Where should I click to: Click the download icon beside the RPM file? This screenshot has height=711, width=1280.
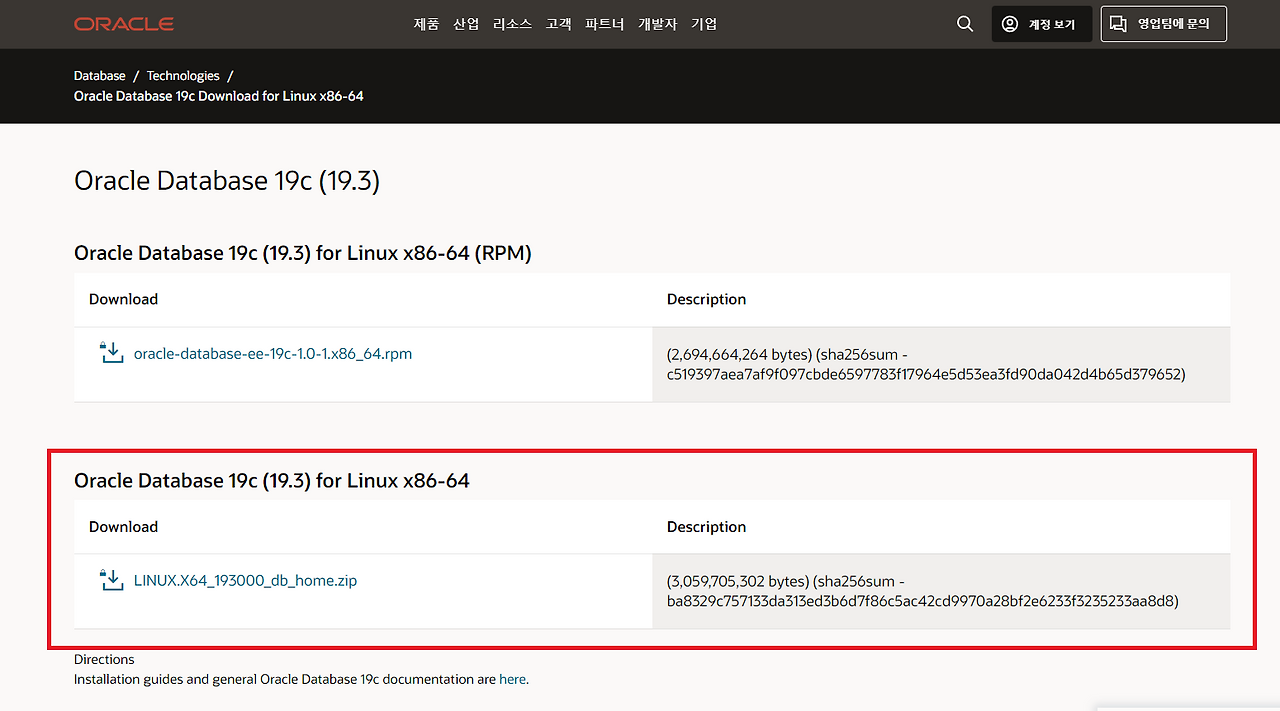111,352
